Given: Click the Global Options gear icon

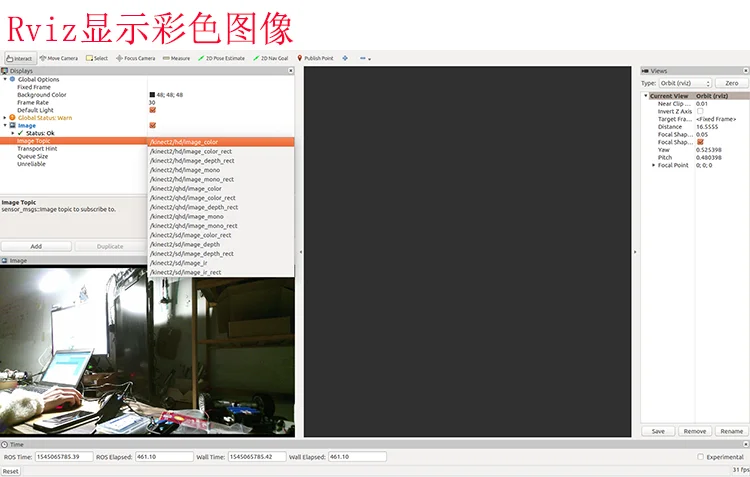Looking at the screenshot, I should [x=12, y=79].
